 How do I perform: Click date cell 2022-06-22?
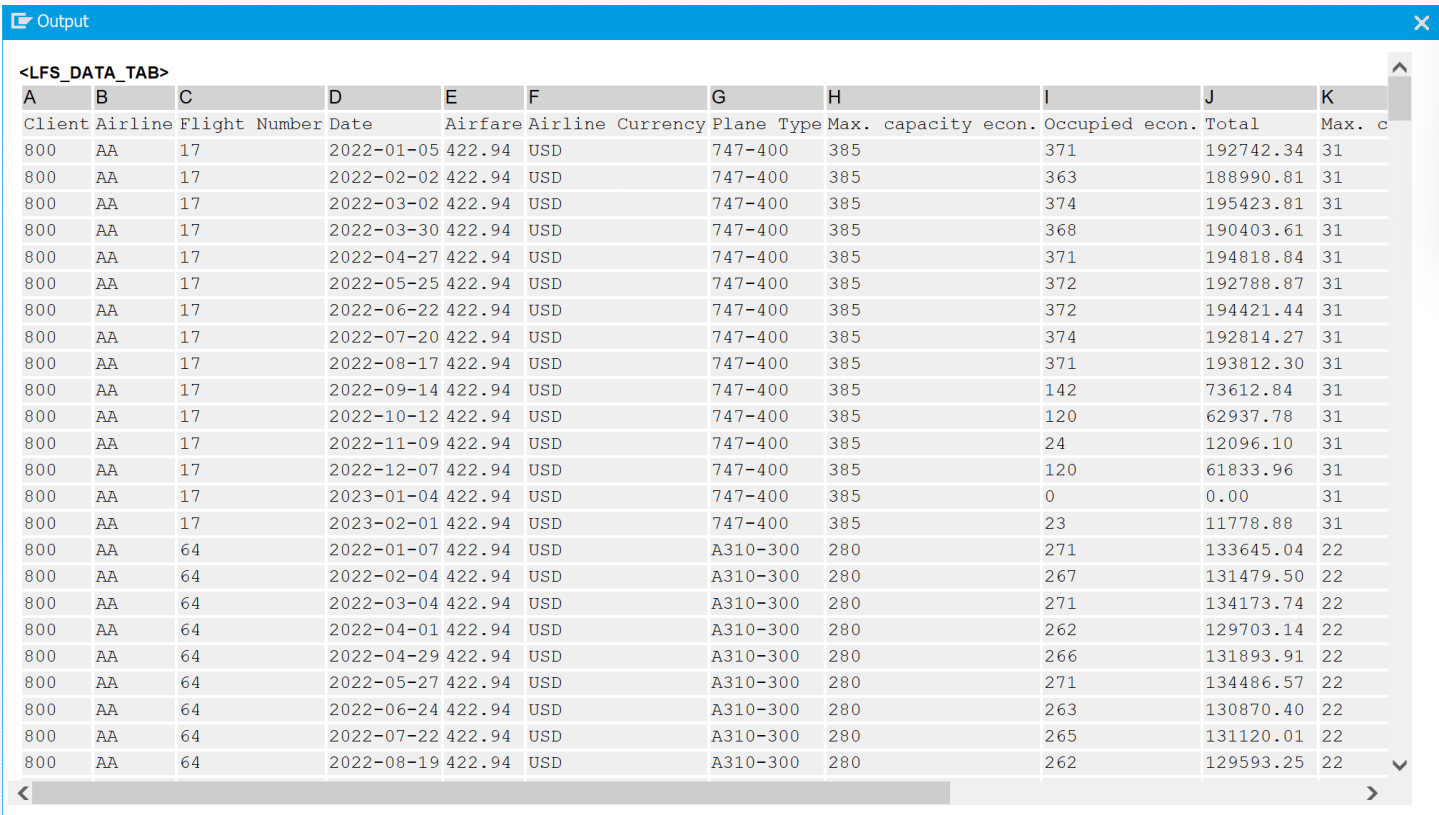(x=384, y=310)
